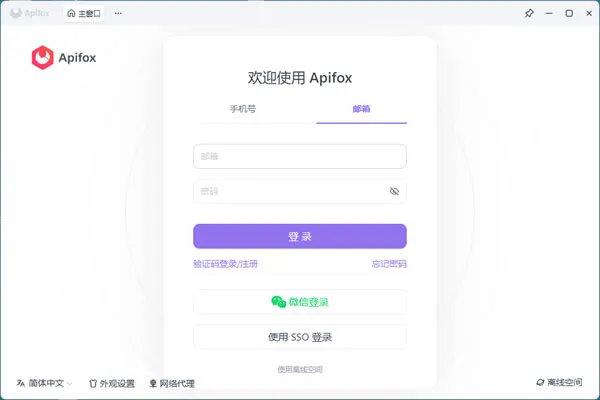Open the 简体中文 language dropdown
Screen dimensions: 600x400
pos(44,383)
